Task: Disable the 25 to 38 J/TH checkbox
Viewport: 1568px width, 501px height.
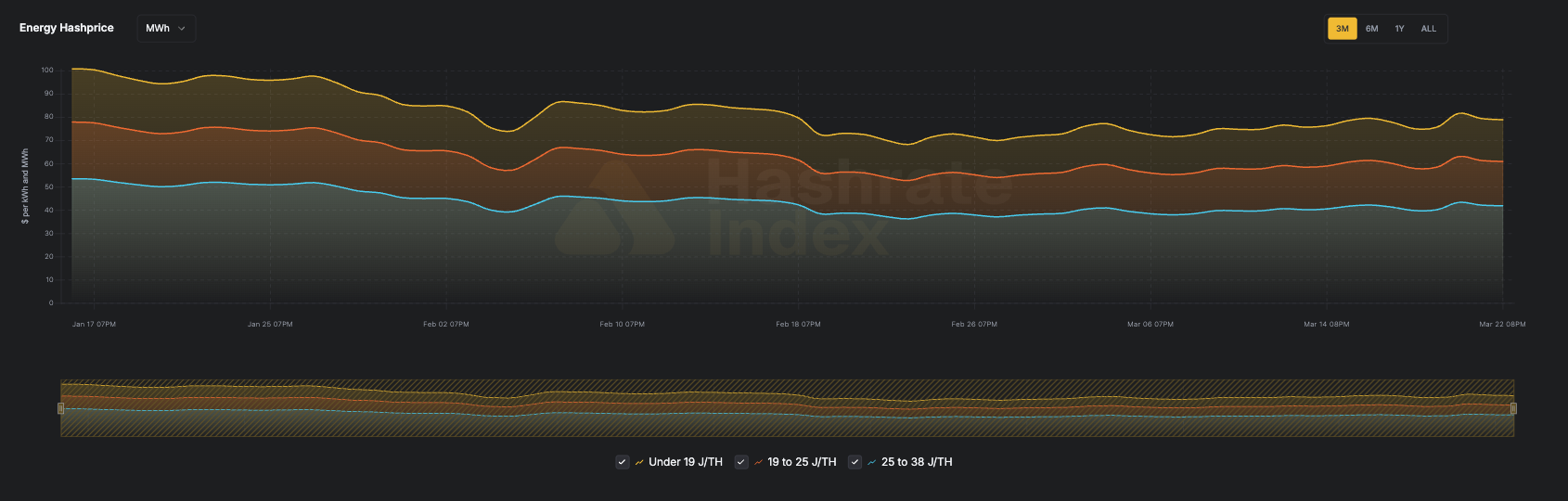Action: click(x=855, y=462)
